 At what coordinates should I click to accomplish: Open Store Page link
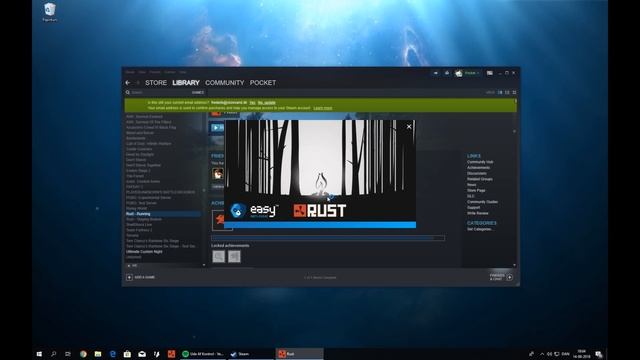pos(476,191)
